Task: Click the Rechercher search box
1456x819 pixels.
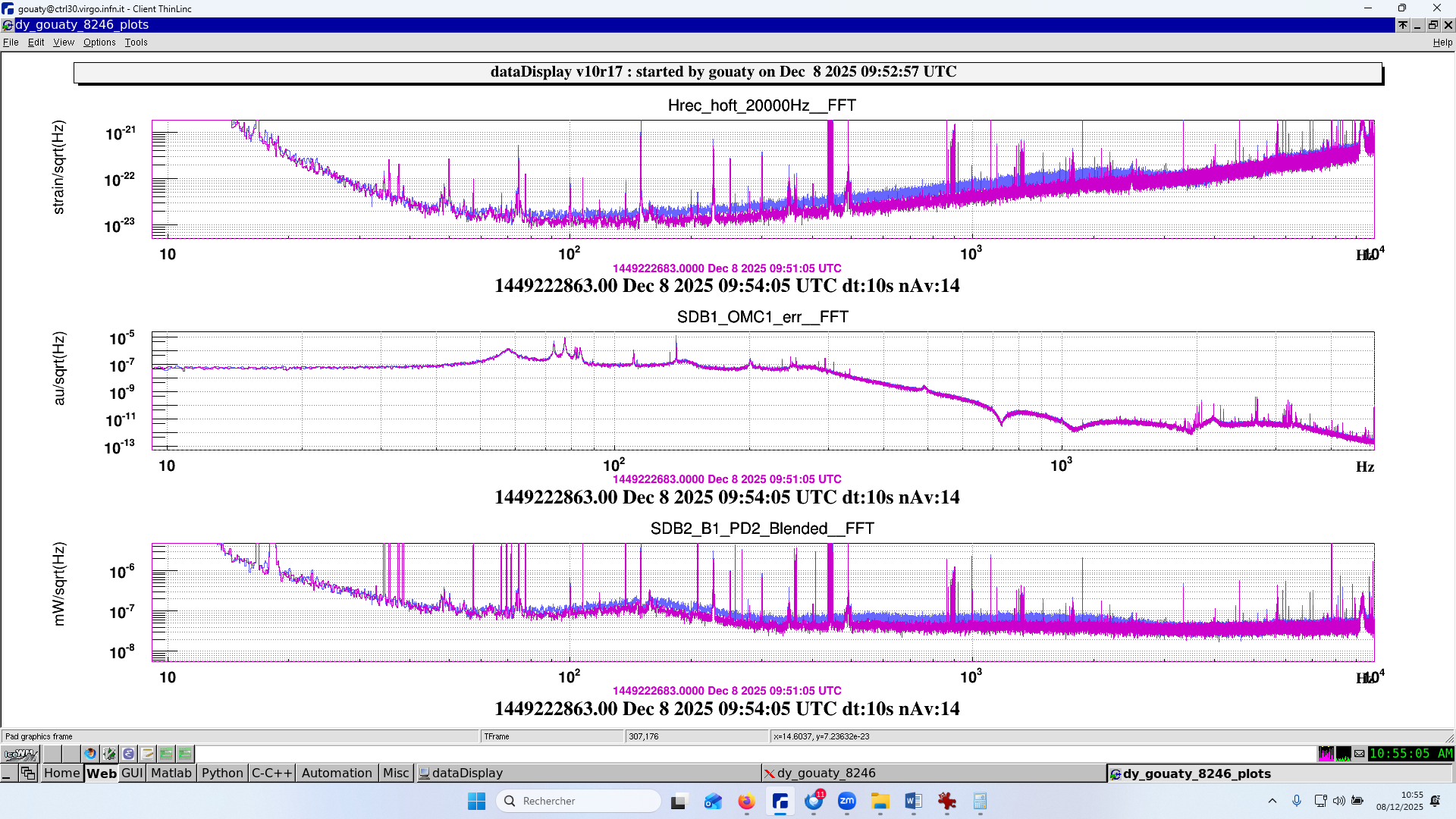Action: pyautogui.click(x=580, y=801)
